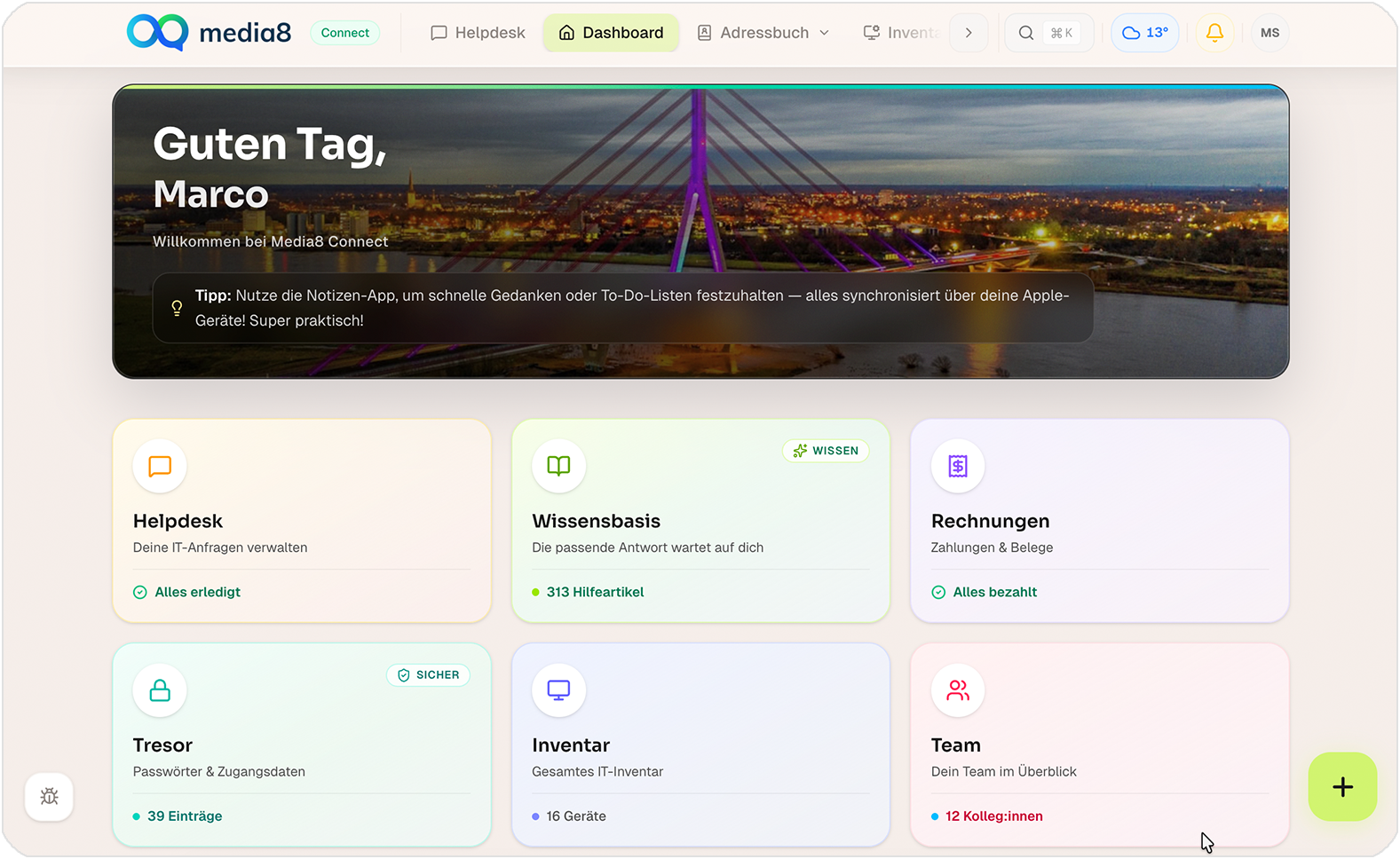Click the bug report icon button
1400x859 pixels.
pyautogui.click(x=49, y=797)
